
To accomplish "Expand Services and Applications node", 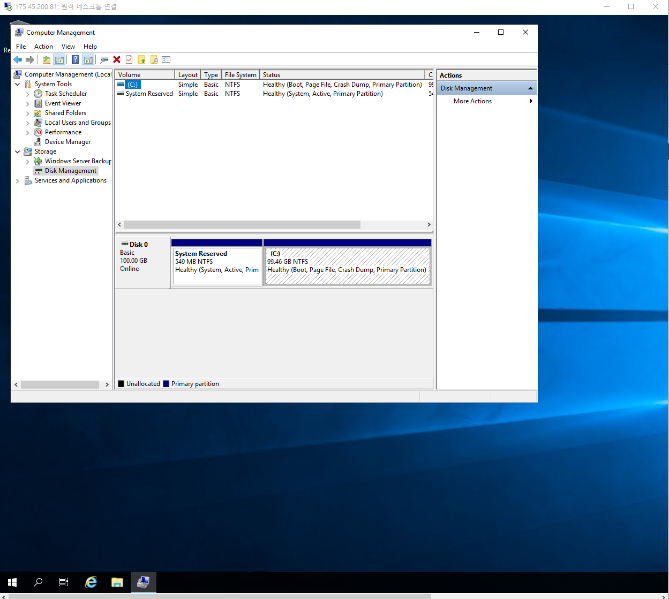I will [x=17, y=181].
